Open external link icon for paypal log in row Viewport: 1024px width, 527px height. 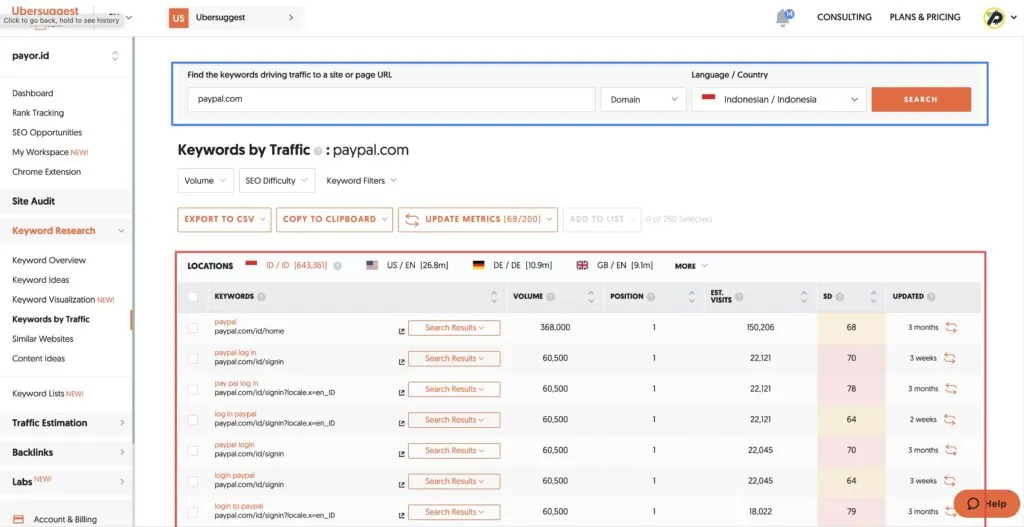pyautogui.click(x=401, y=362)
